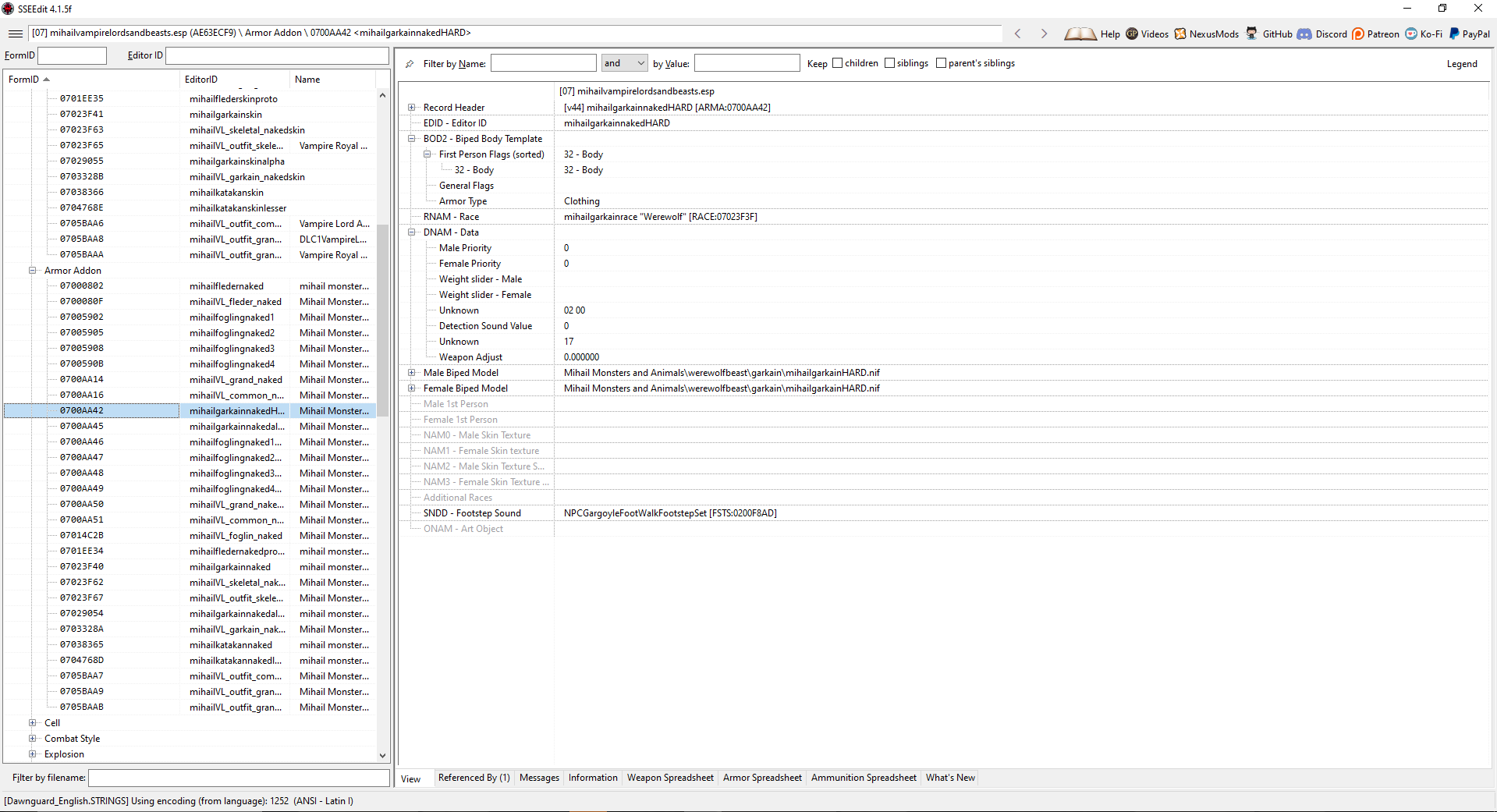Open the NexusMods page

pos(1205,34)
